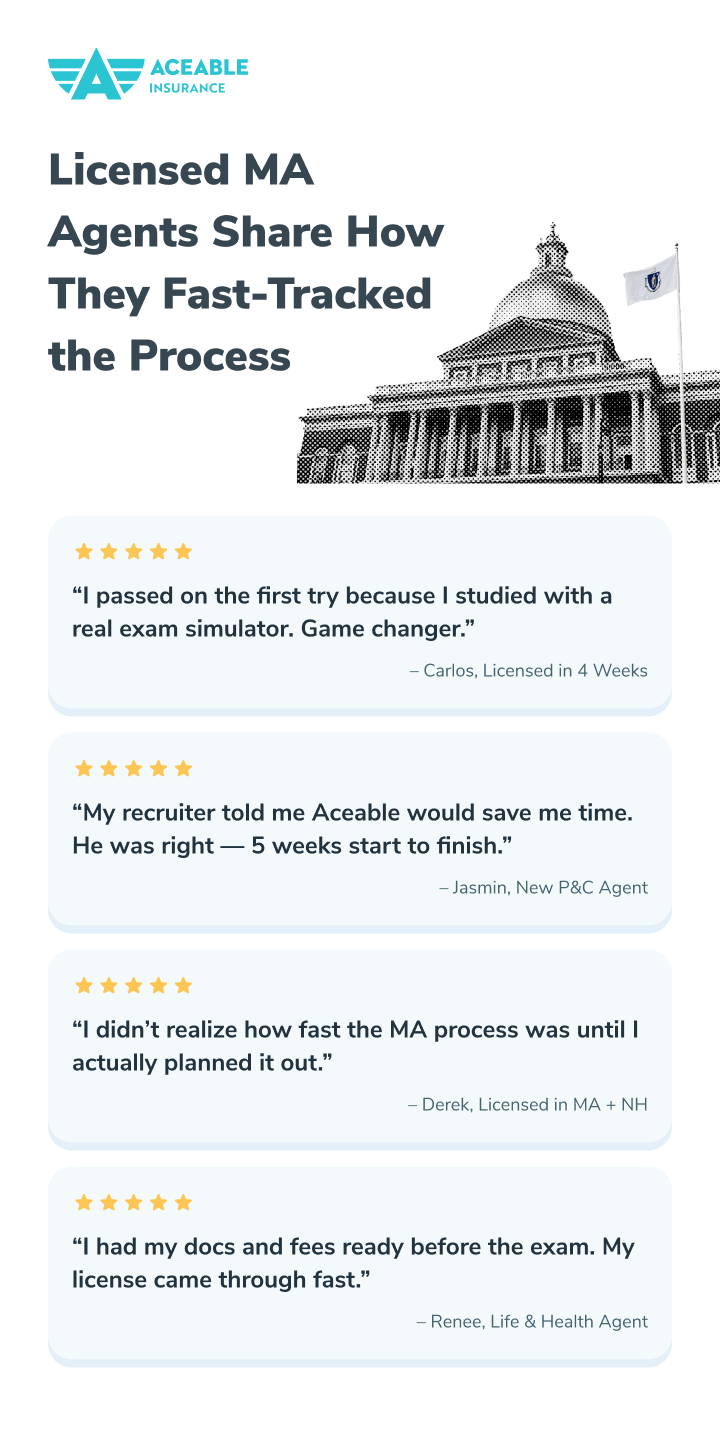This screenshot has height=1432, width=720.
Task: Click the first star in Derek's review
Action: pos(84,986)
